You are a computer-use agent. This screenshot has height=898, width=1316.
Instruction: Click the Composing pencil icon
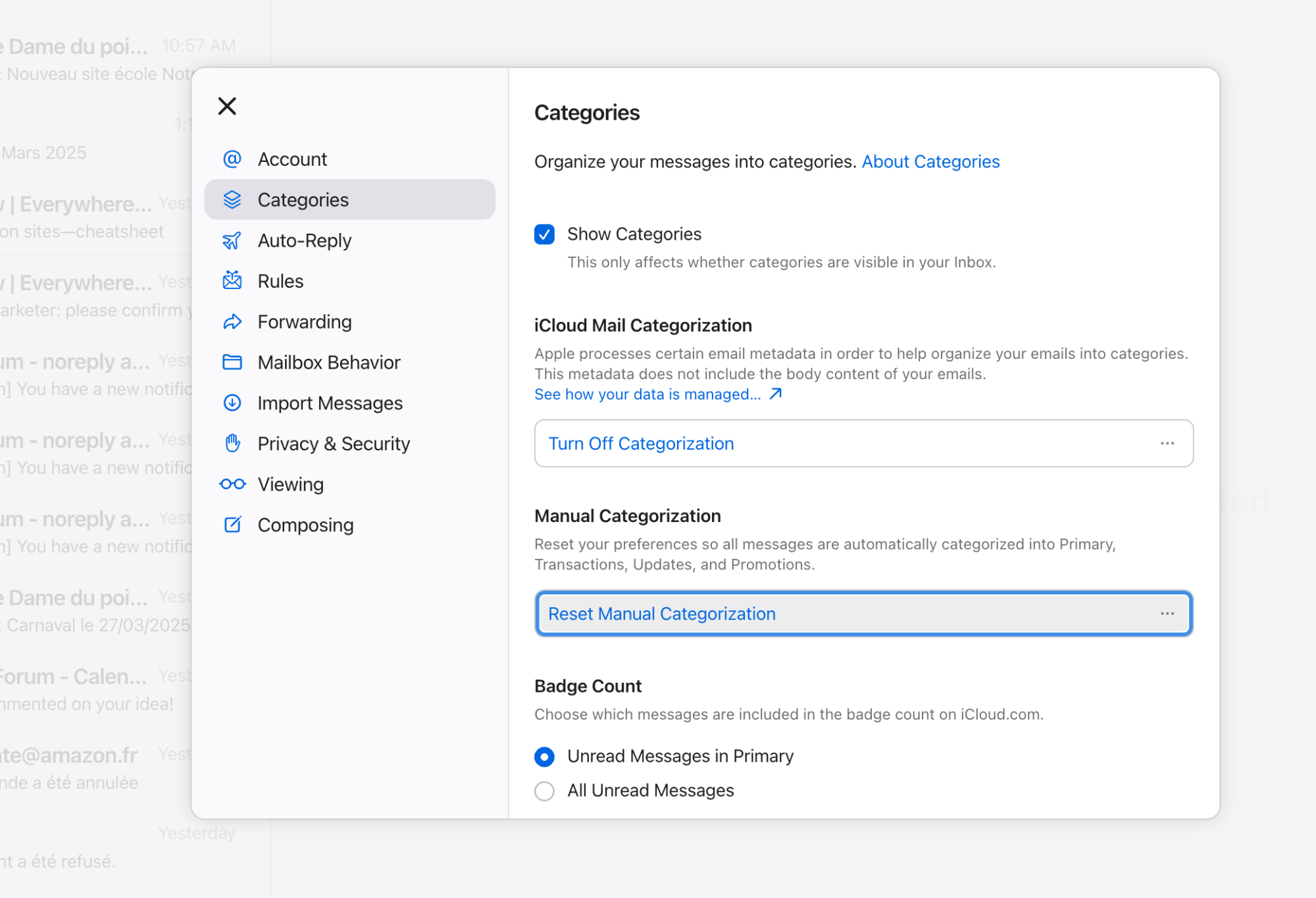click(232, 525)
